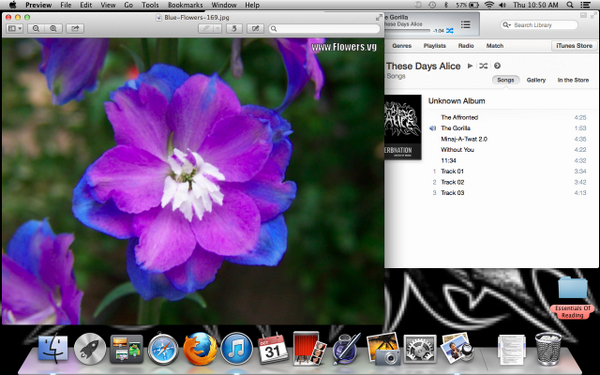
Task: Switch to Playlists tab in iTunes
Action: point(435,46)
